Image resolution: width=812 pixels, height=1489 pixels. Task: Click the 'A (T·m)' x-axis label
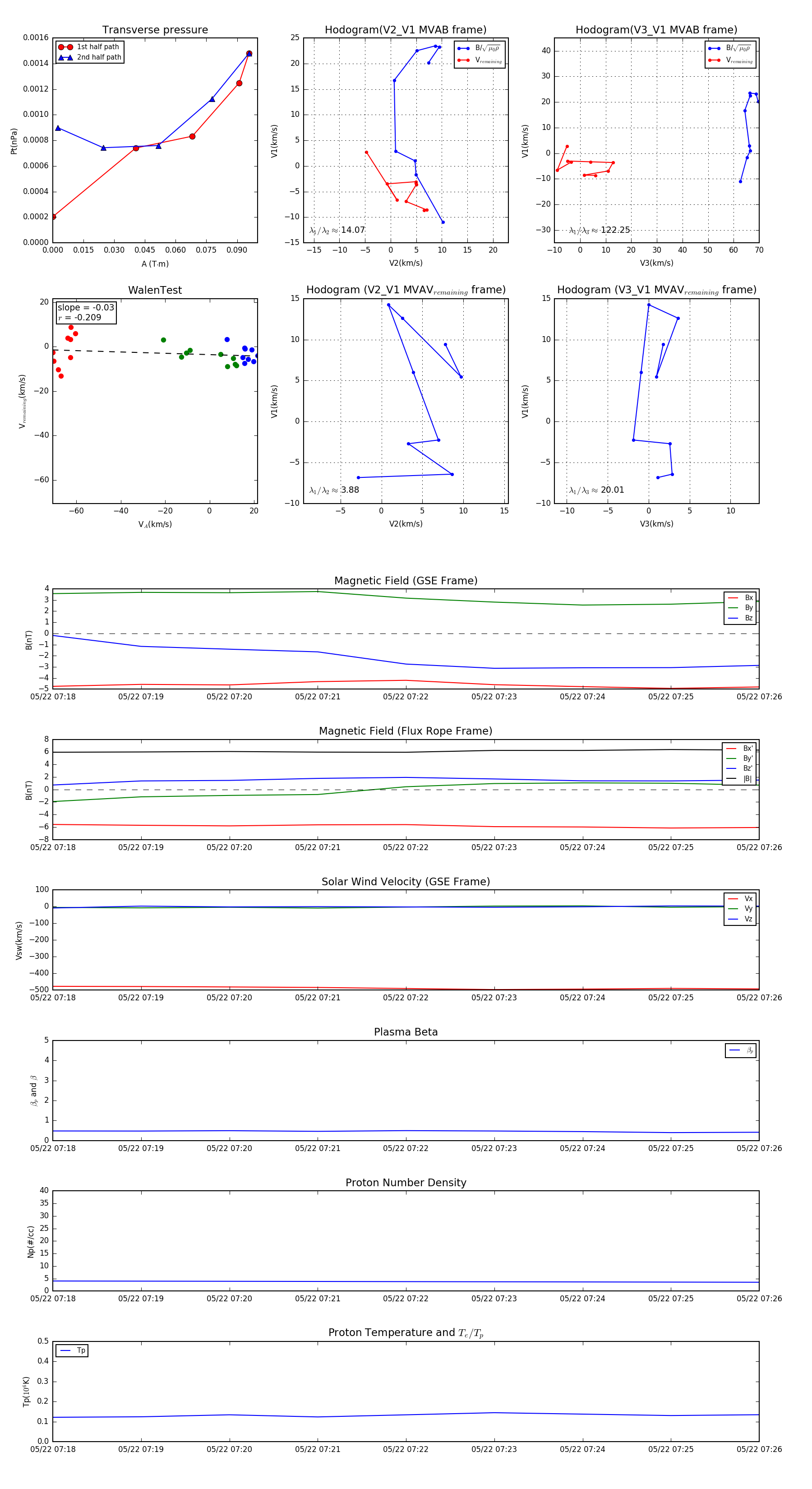point(155,264)
